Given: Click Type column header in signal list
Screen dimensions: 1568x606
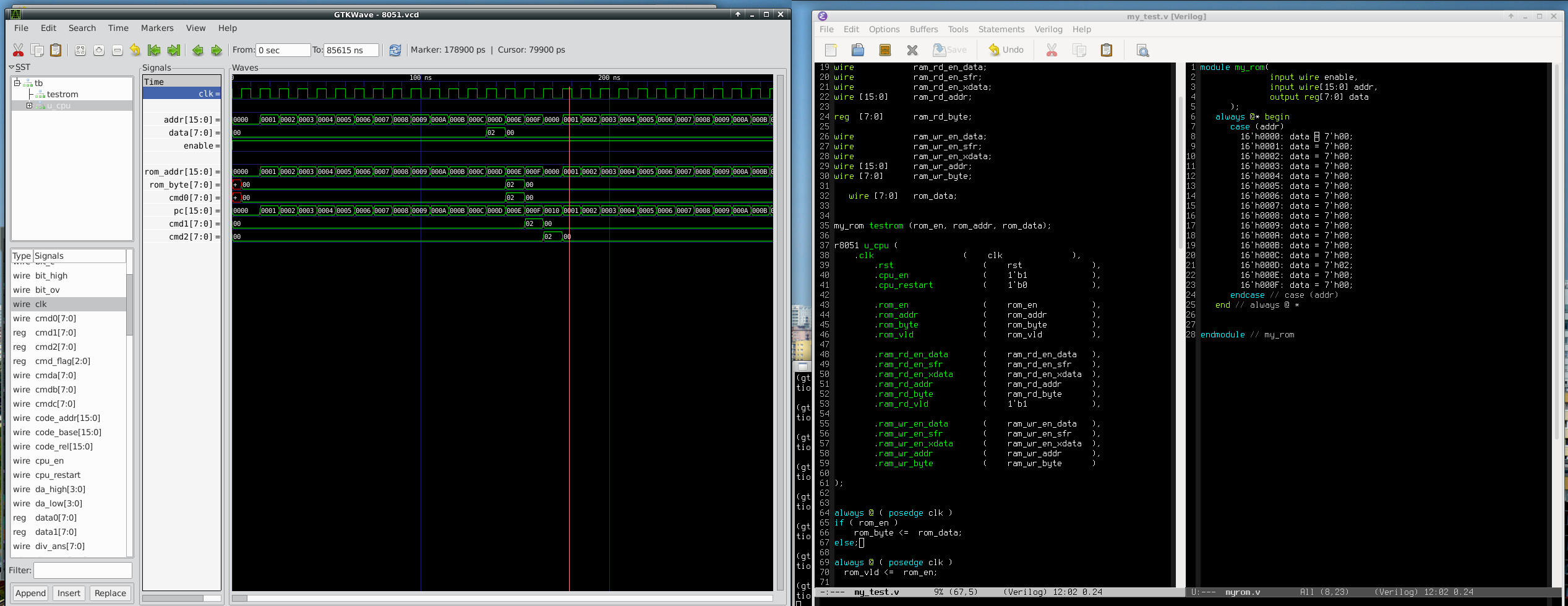Looking at the screenshot, I should click(x=22, y=256).
